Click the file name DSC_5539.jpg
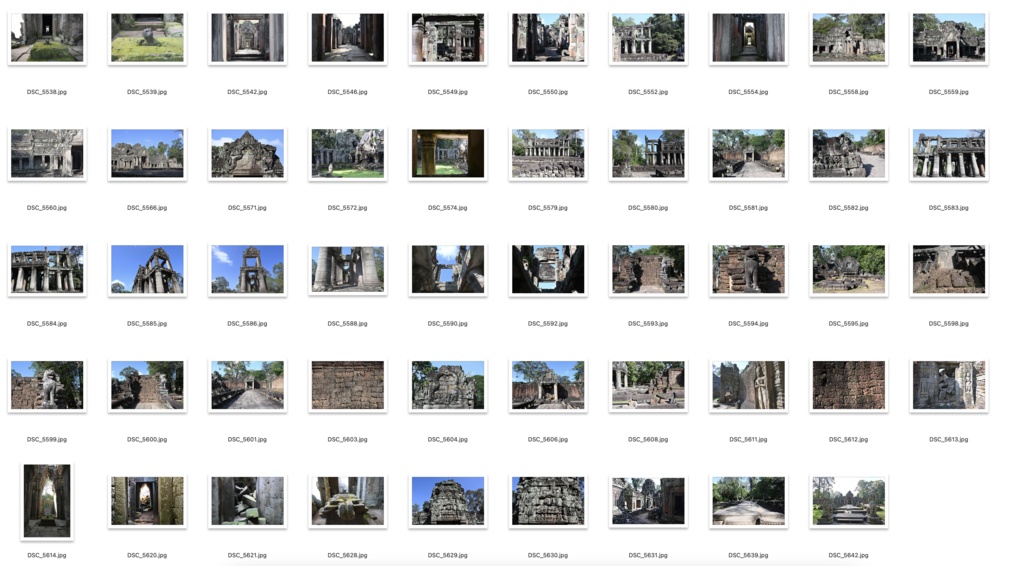The width and height of the screenshot is (1024, 566). (147, 92)
